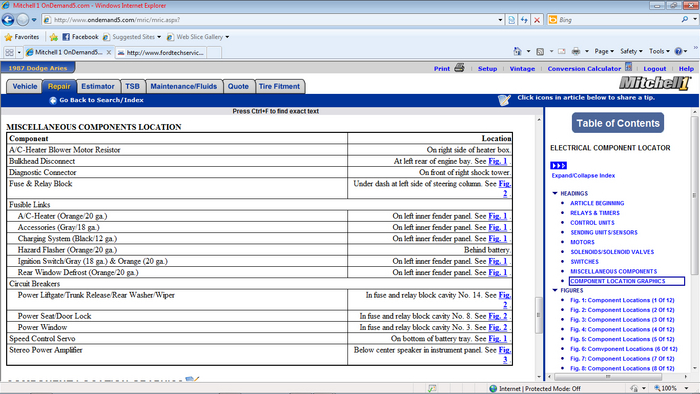Switch to the Vehicle tab
Viewport: 700px width, 394px height.
[25, 87]
